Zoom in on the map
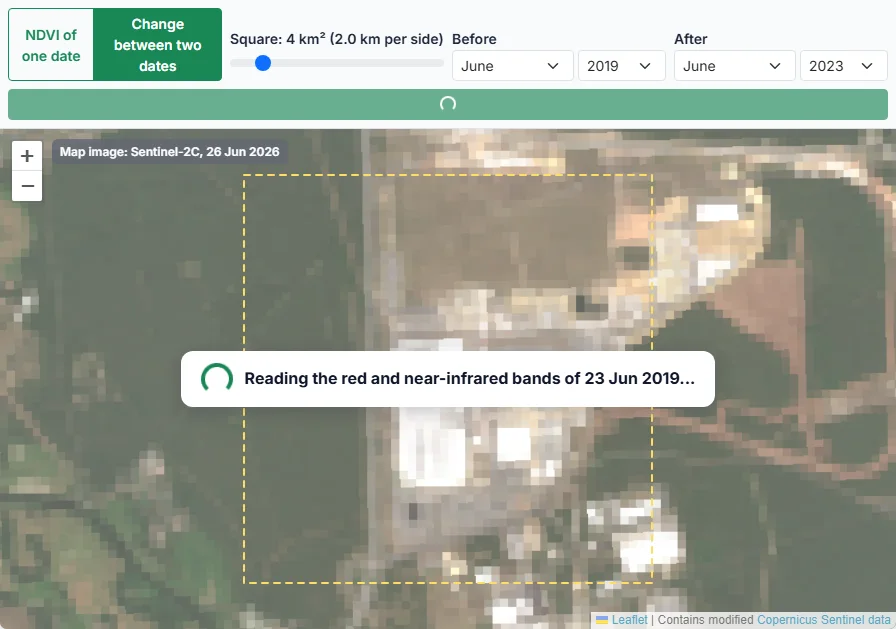896x629 pixels. [x=27, y=156]
